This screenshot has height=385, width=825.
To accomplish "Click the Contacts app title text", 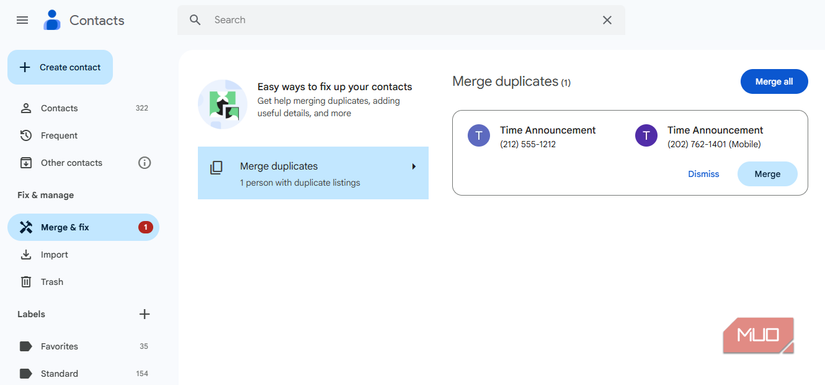I will 97,21.
